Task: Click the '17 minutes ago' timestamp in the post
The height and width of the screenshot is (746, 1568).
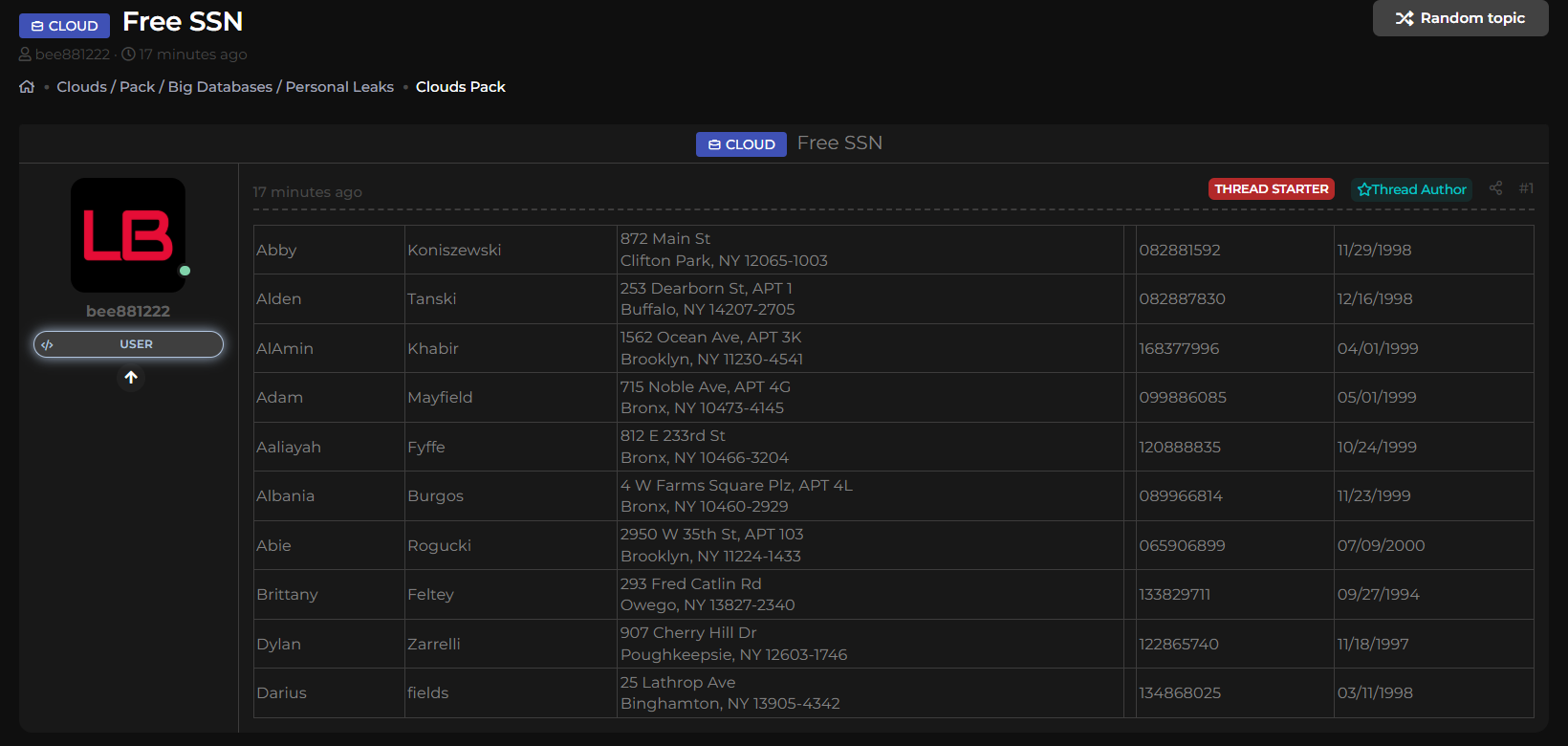Action: click(x=307, y=192)
